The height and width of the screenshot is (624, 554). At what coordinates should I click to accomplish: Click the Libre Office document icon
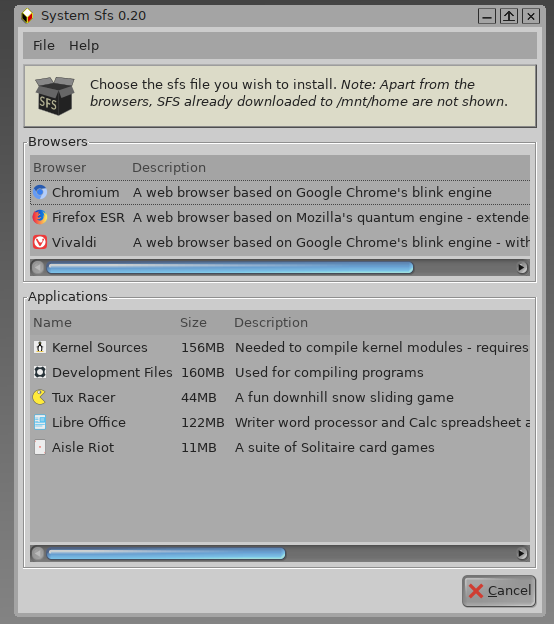coord(40,422)
